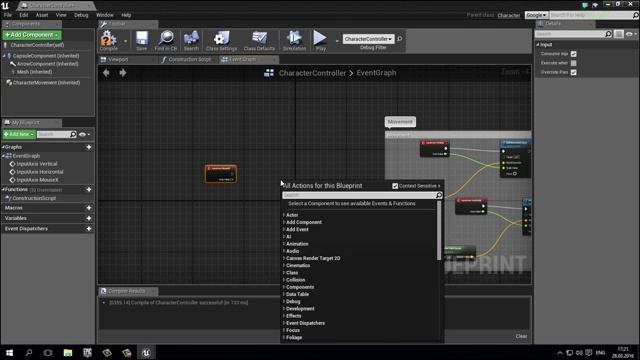Toggle Context Sensitive checkbox
640x360 pixels.
(395, 186)
